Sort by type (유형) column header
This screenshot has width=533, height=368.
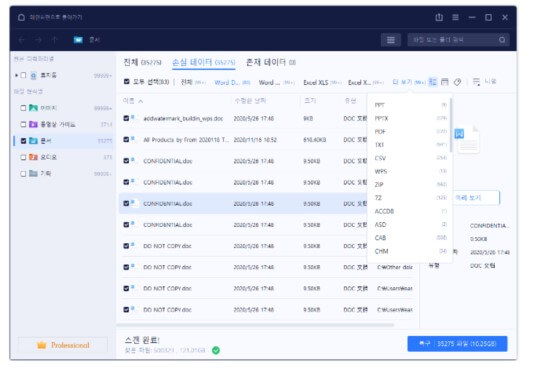(350, 101)
